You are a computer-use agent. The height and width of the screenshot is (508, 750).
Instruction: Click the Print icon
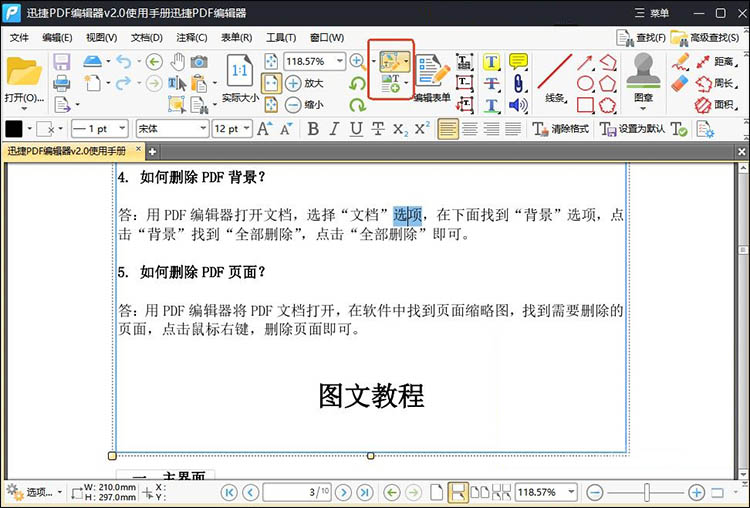coord(62,83)
